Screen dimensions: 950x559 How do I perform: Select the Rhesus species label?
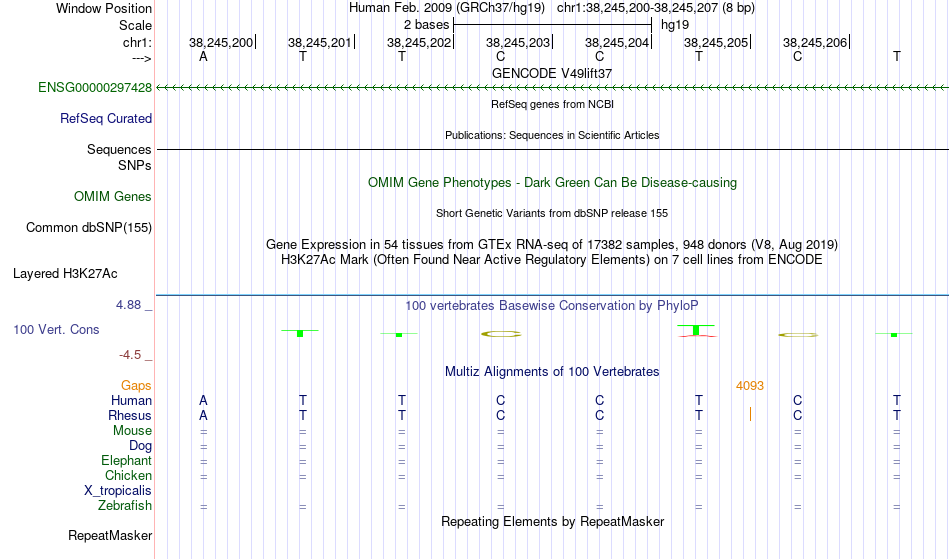pos(130,416)
